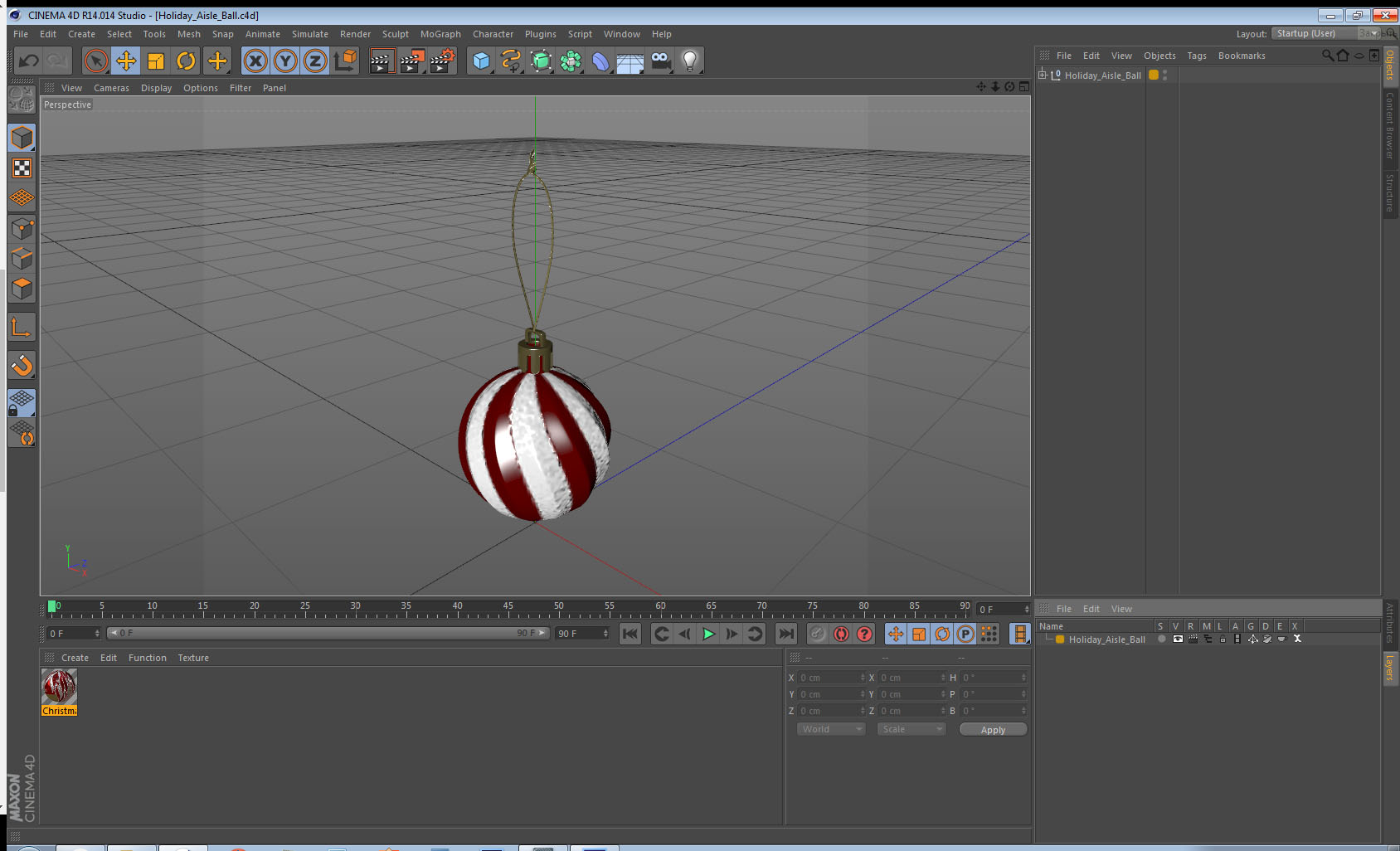Screen dimensions: 1400x851
Task: Click the X position 0 cm stepper arrows
Action: pos(863,678)
